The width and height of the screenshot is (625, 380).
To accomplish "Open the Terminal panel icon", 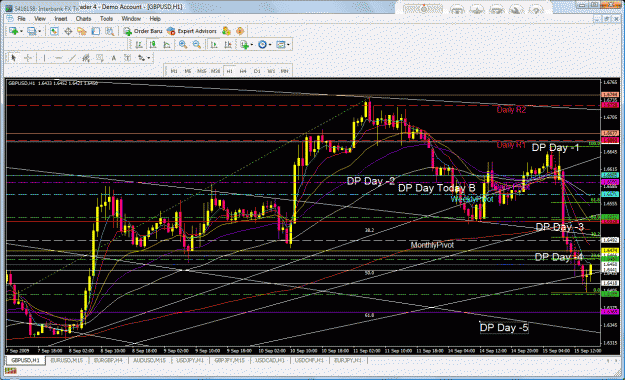I will (96, 31).
